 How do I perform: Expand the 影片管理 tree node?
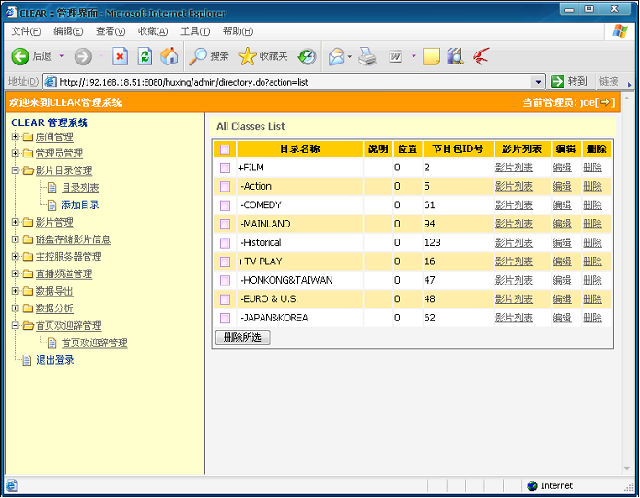pos(15,222)
